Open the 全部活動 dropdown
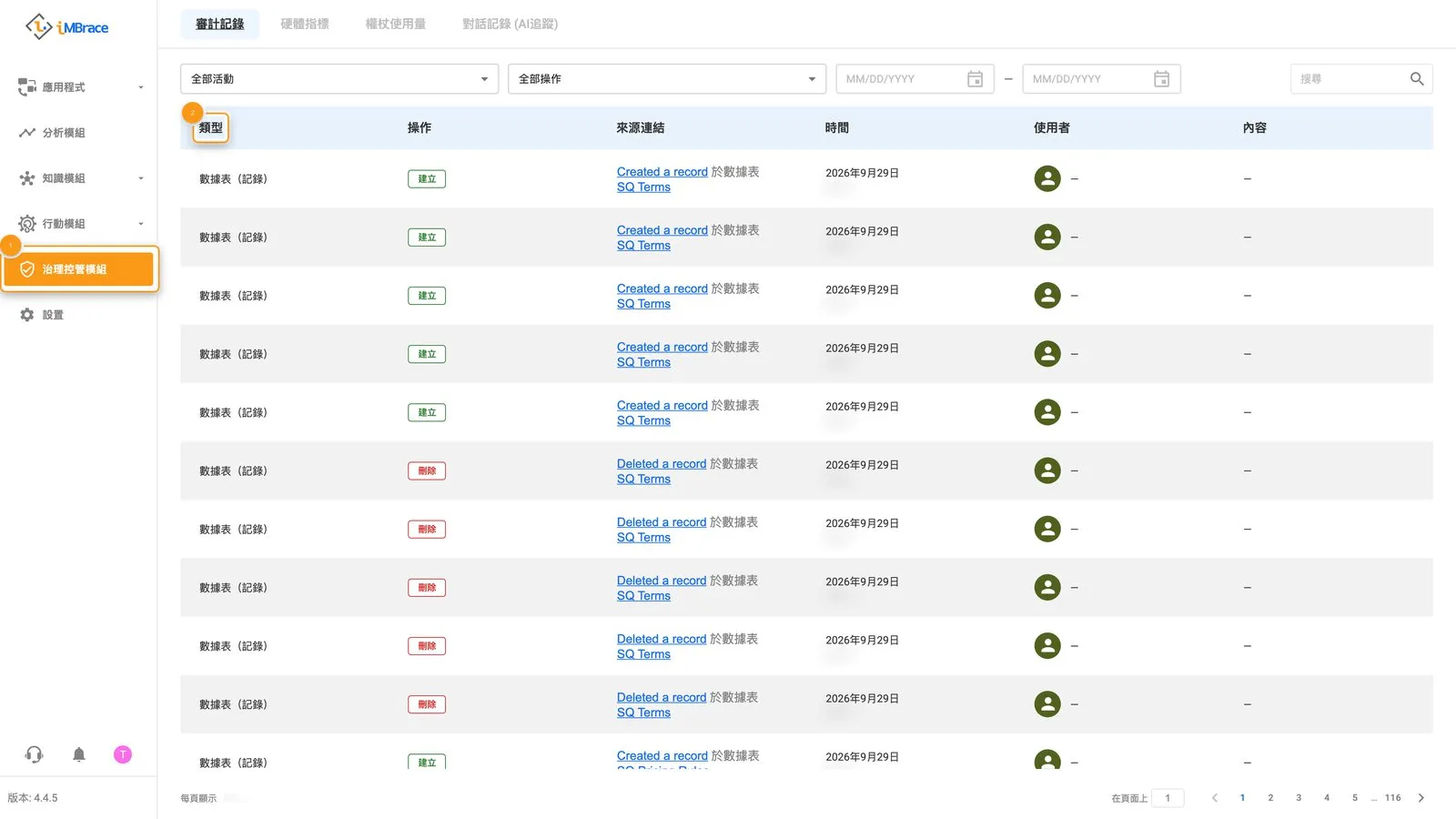The height and width of the screenshot is (819, 1456). [x=339, y=79]
